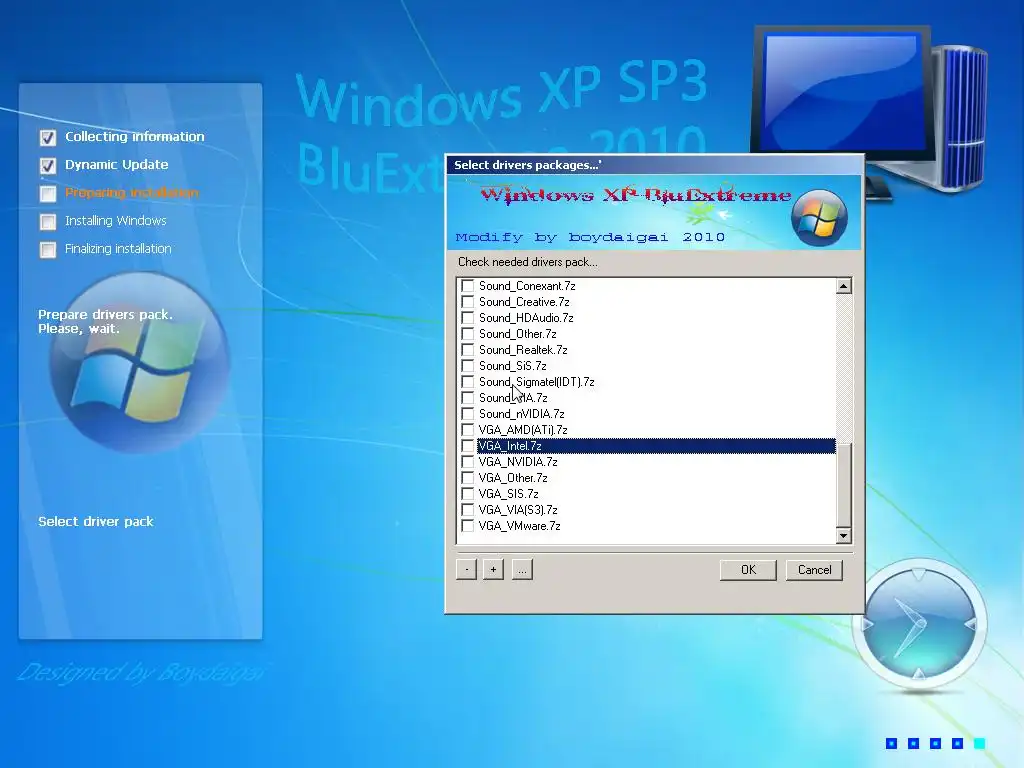Screen dimensions: 1024x768
Task: Select the VGA_VIA(S3).7z checkbox
Action: tap(468, 510)
